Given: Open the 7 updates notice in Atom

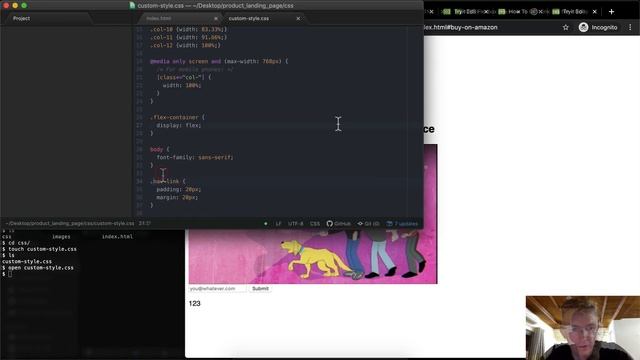Looking at the screenshot, I should tap(402, 224).
